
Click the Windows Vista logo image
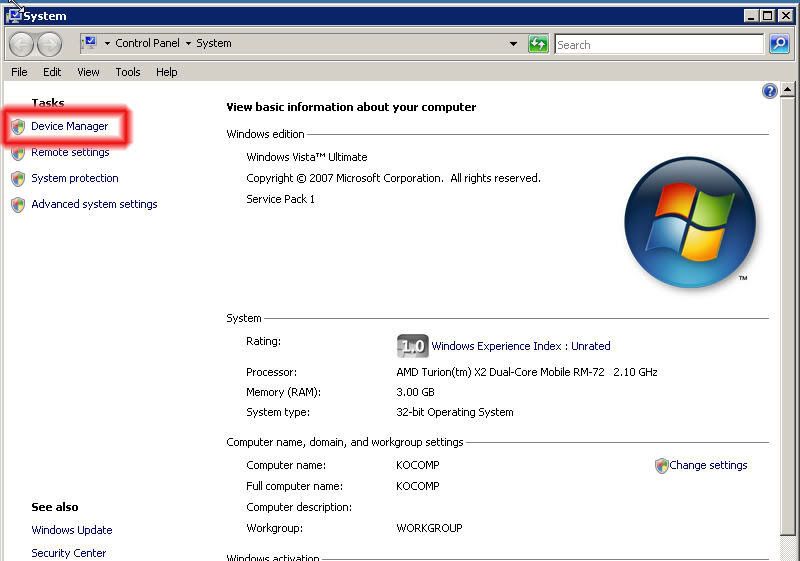point(690,222)
